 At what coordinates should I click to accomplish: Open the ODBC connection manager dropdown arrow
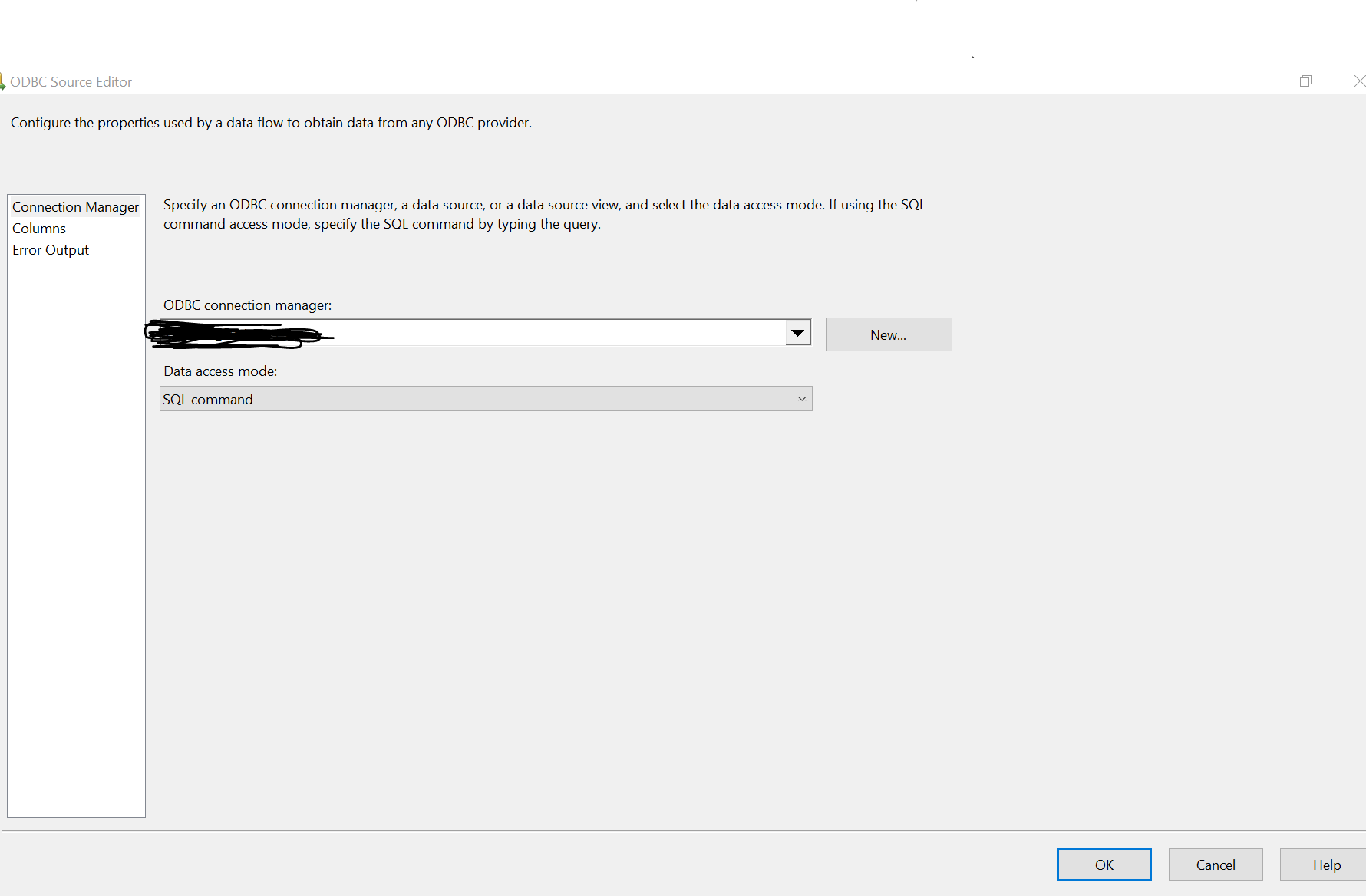(x=798, y=332)
